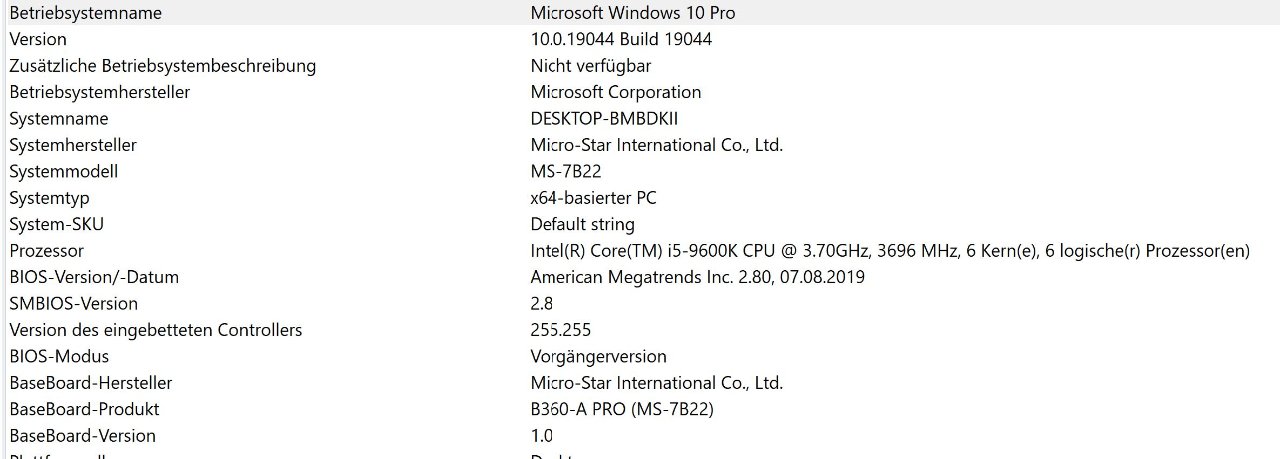This screenshot has width=1280, height=459.
Task: Select the Betriebssystemname row
Action: point(640,13)
